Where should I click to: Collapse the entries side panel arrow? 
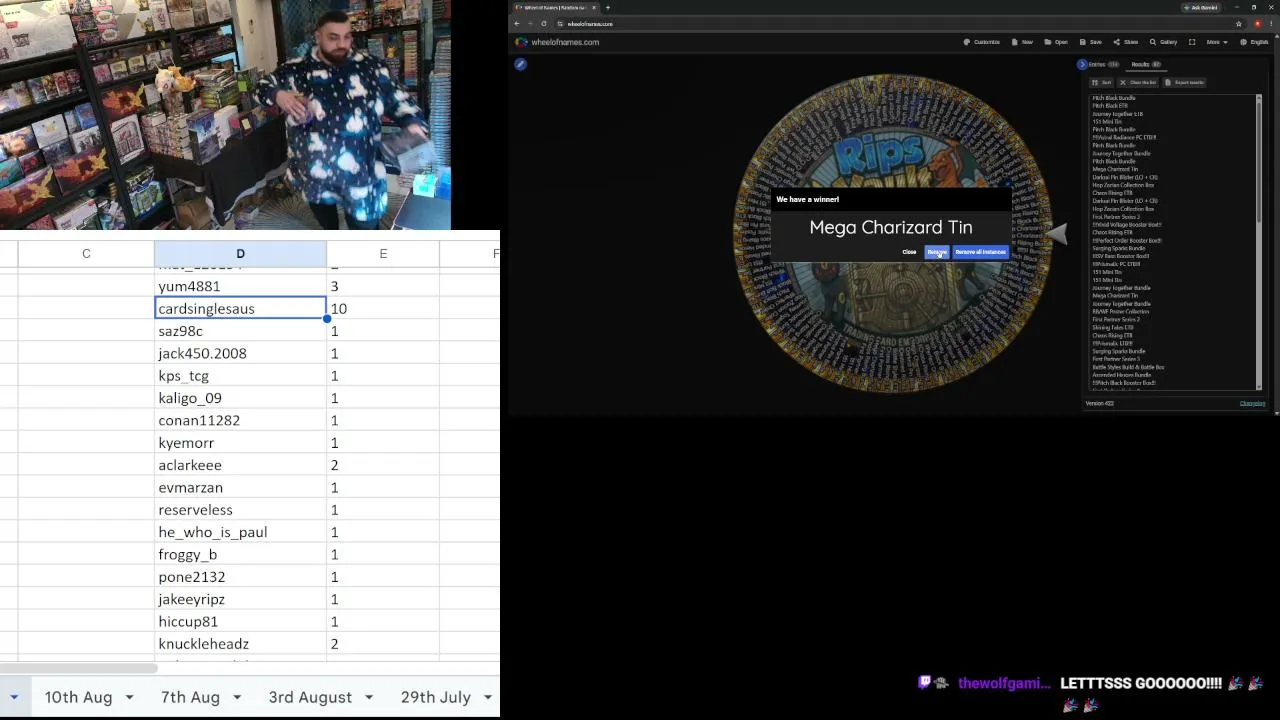[1081, 64]
